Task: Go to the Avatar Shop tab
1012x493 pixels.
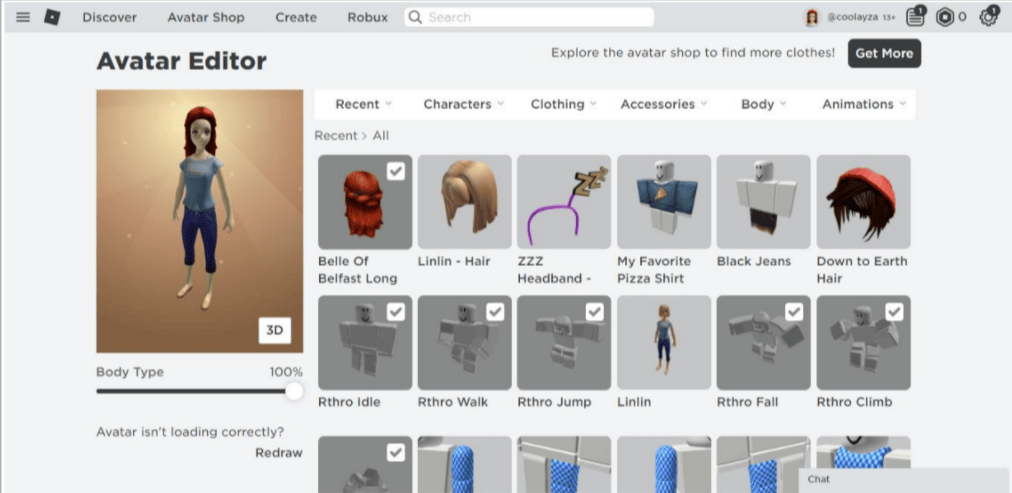Action: point(206,17)
